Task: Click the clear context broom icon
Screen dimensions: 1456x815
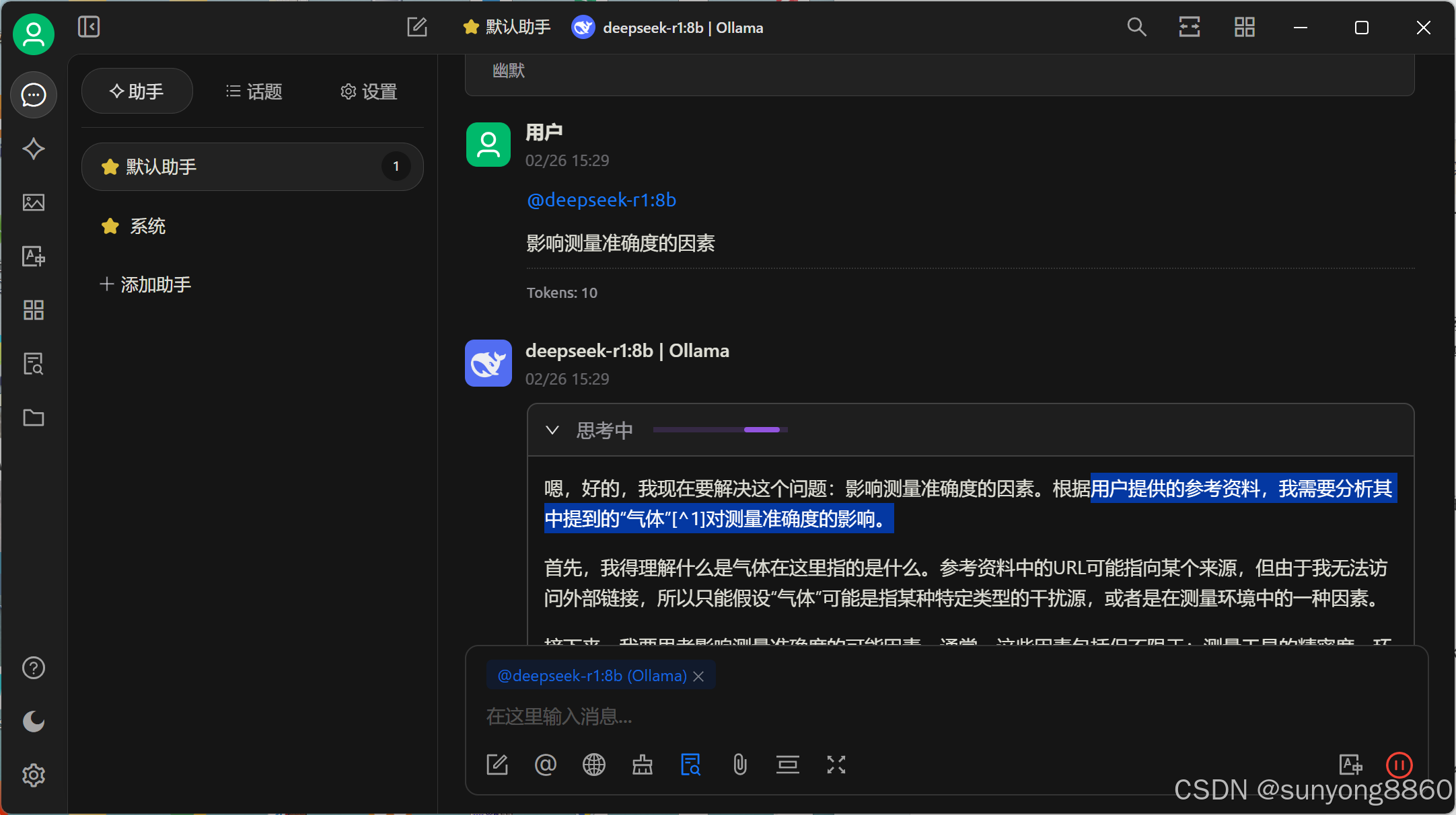Action: (642, 765)
